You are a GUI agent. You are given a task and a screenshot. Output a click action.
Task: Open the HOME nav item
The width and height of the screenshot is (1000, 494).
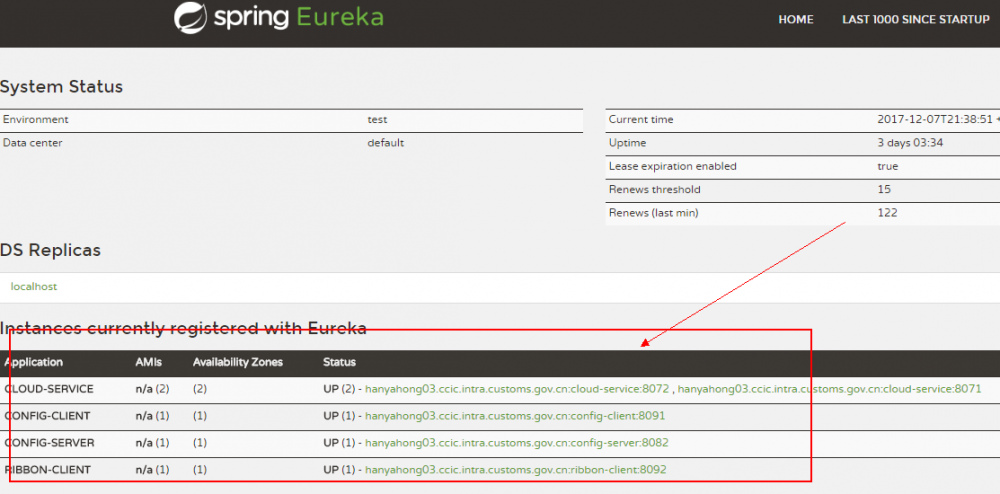[x=795, y=20]
